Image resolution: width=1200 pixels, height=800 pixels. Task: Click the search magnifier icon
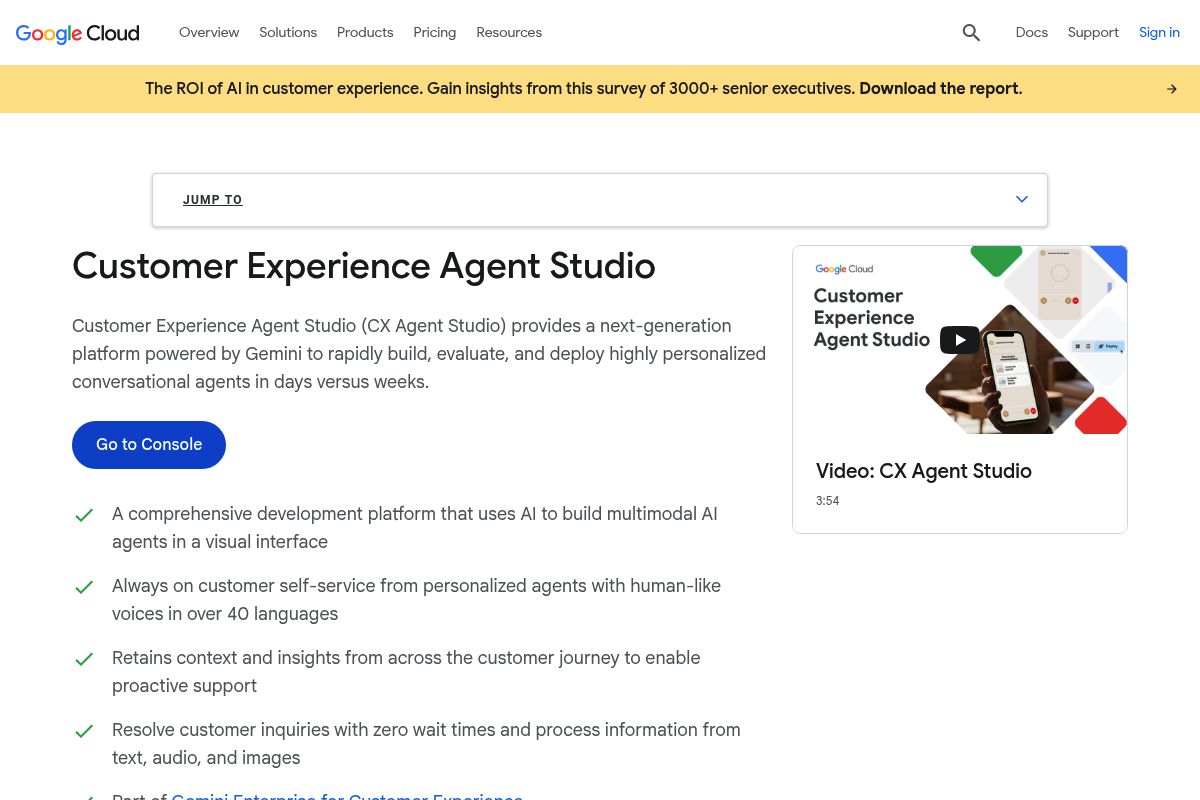[x=971, y=33]
